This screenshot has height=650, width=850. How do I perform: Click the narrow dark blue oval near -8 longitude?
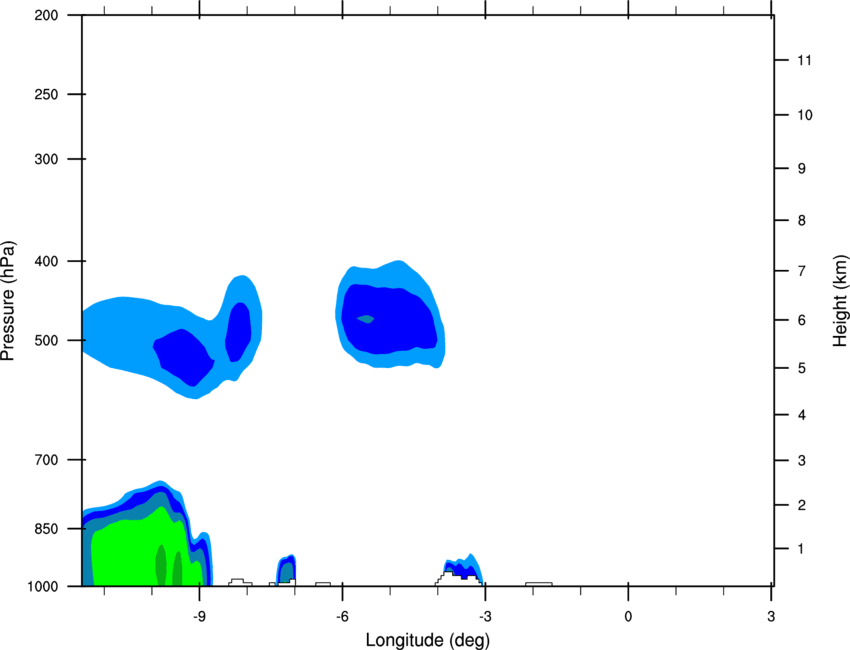click(238, 332)
